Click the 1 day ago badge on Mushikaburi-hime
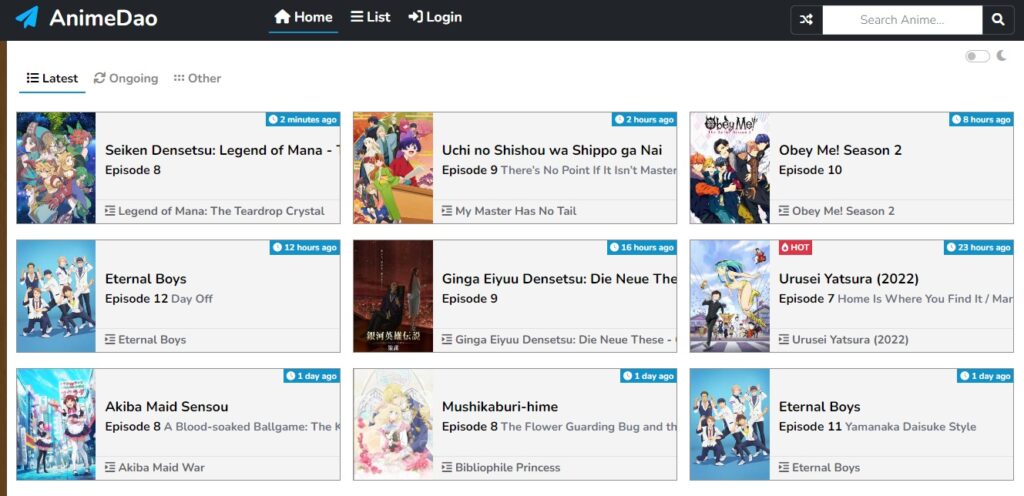The width and height of the screenshot is (1024, 496). pyautogui.click(x=648, y=376)
